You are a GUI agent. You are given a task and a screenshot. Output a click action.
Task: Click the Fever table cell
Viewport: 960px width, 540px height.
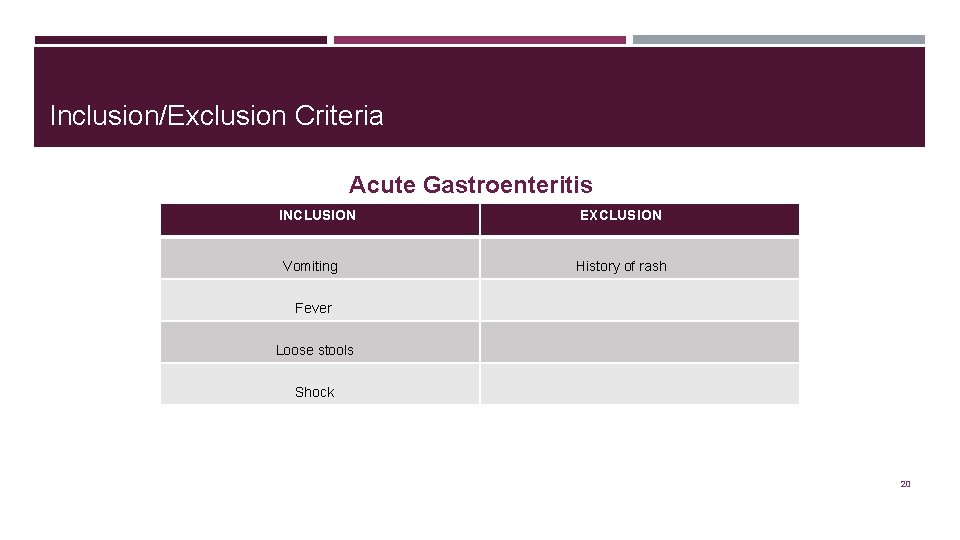pos(313,308)
